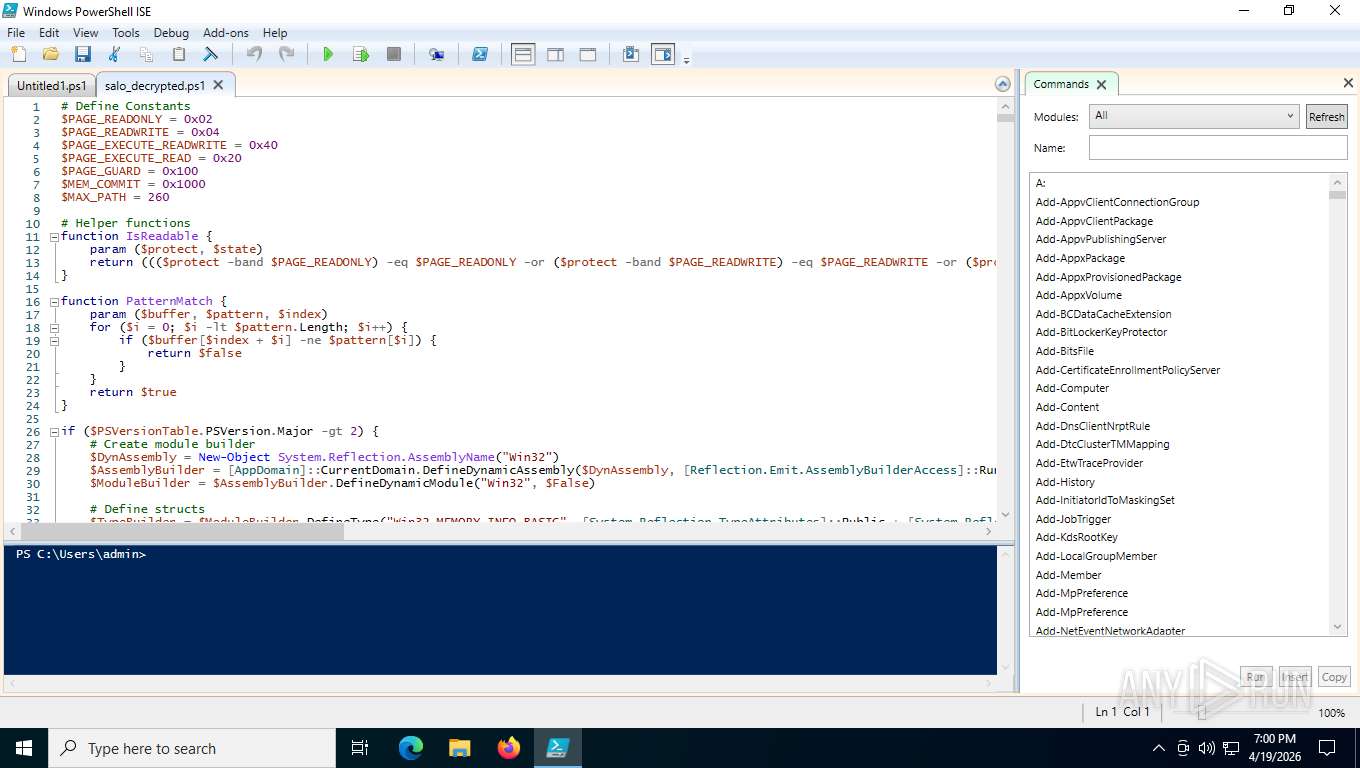Select Add-LocalGroupMember command

(1096, 556)
